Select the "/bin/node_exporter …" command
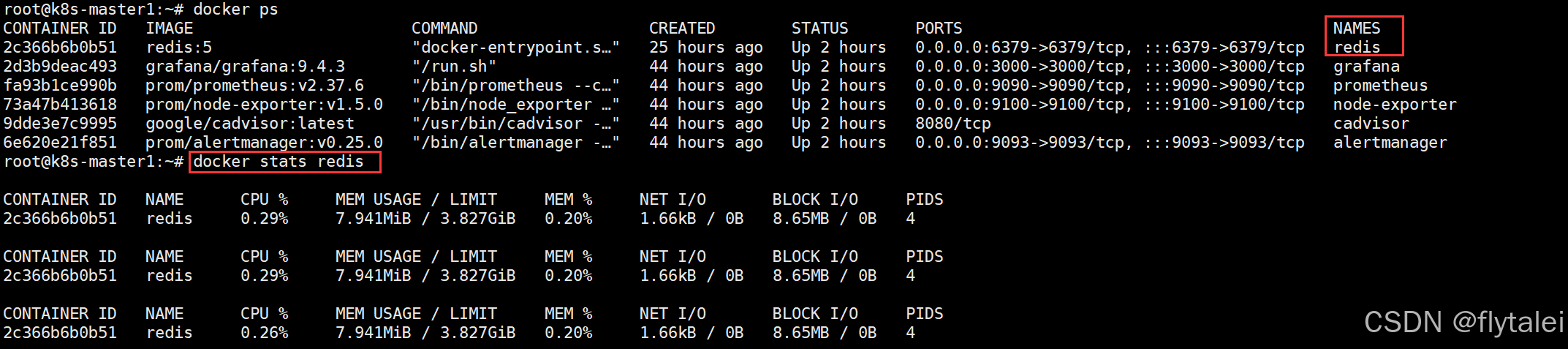Image resolution: width=1568 pixels, height=349 pixels. tap(516, 105)
